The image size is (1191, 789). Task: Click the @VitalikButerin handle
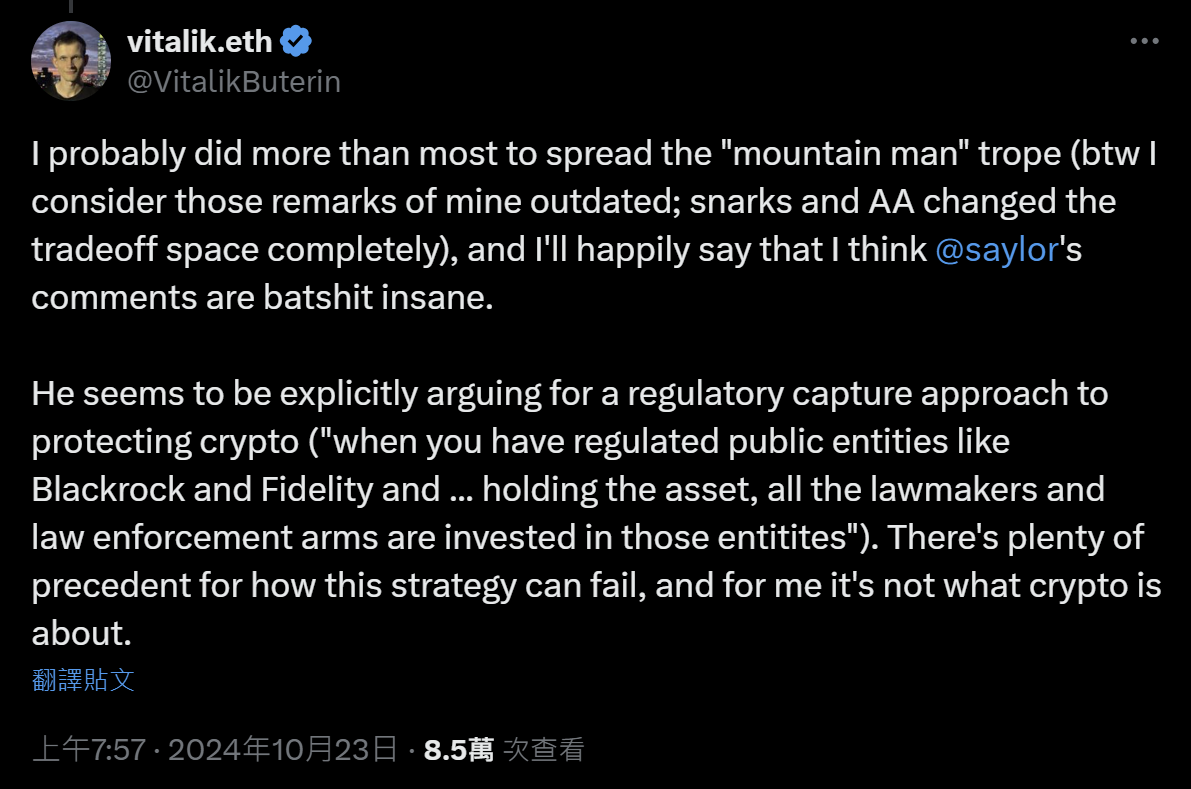click(235, 82)
